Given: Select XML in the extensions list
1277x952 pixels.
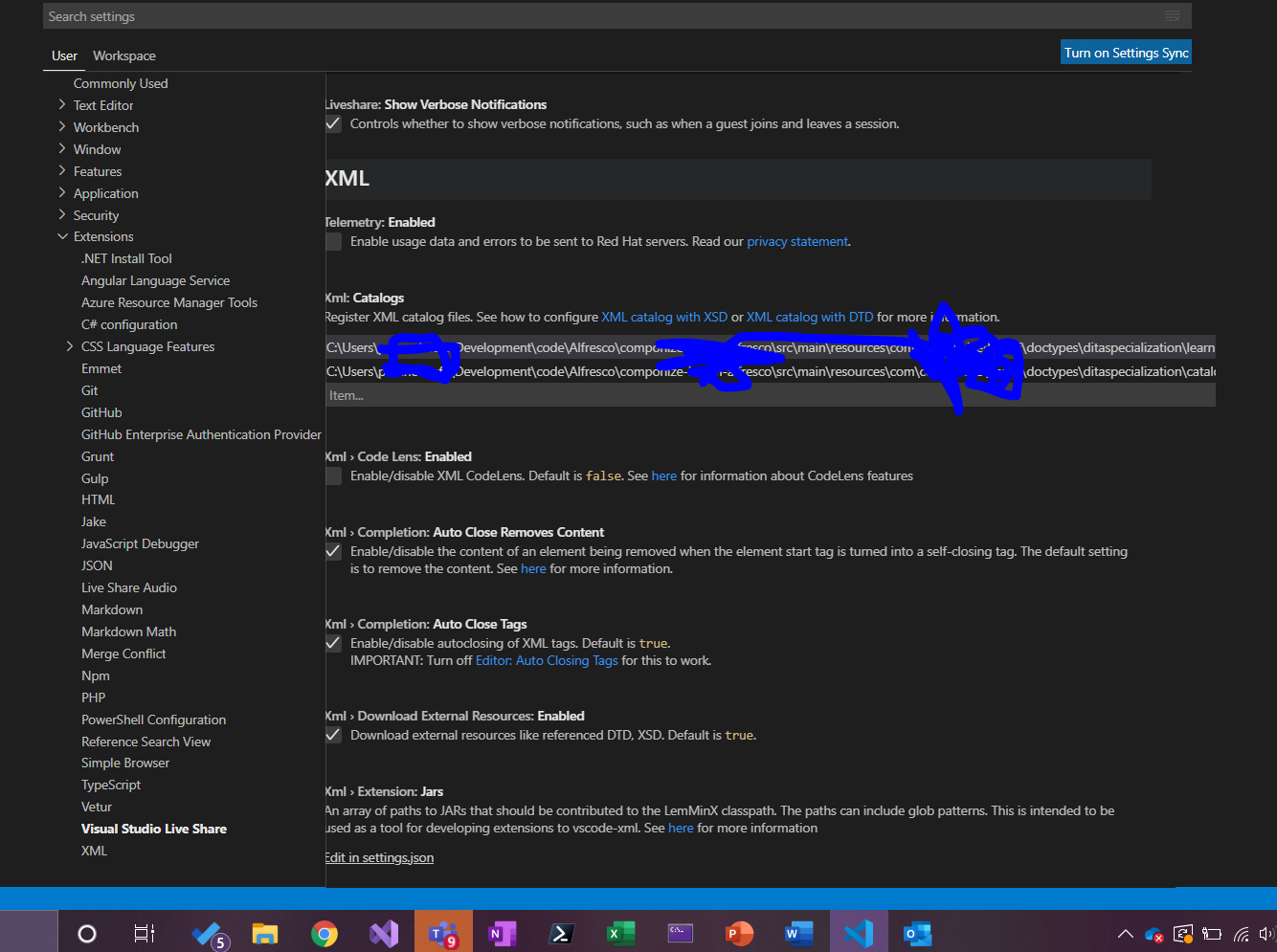Looking at the screenshot, I should pos(94,851).
